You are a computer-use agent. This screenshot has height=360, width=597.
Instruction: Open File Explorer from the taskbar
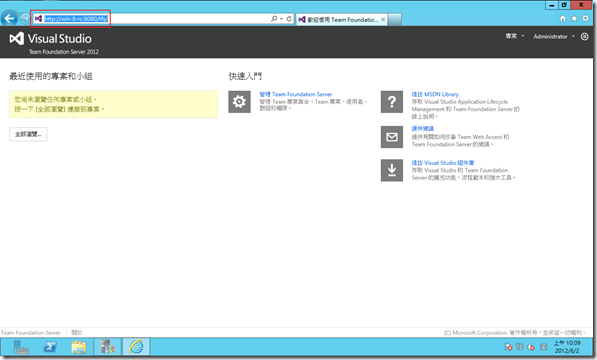[79, 347]
